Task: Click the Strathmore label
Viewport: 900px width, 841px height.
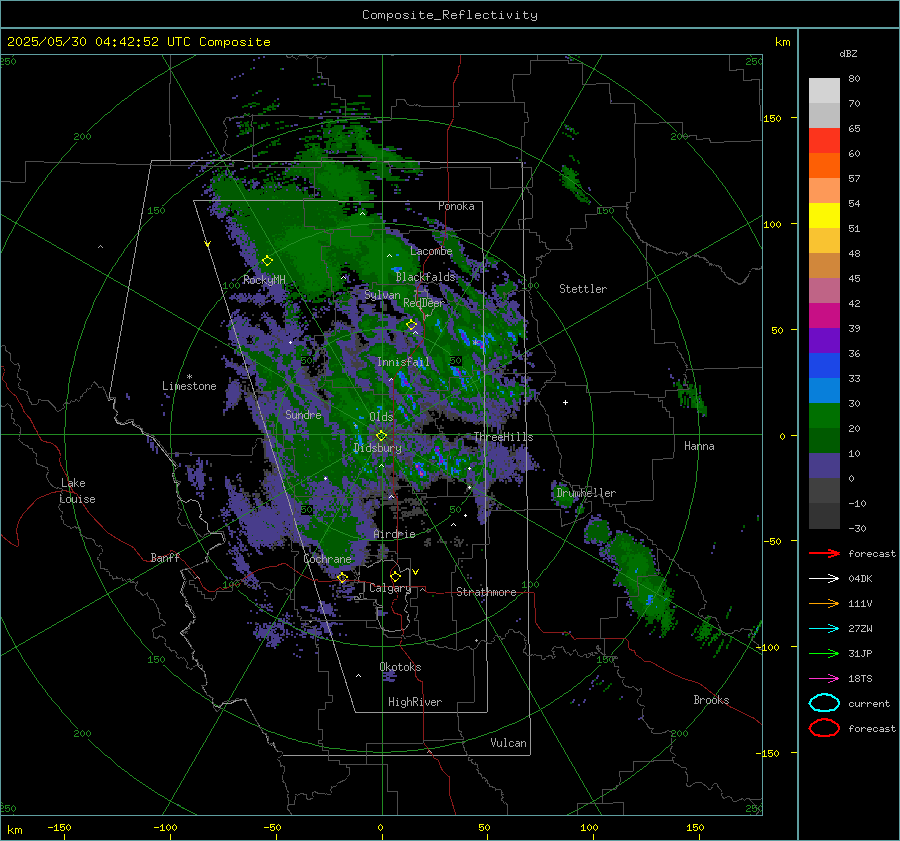Action: (x=486, y=592)
